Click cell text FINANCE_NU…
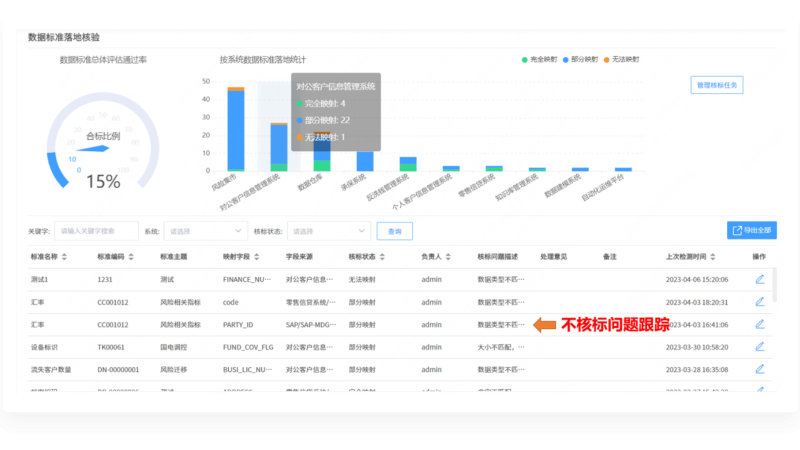The image size is (800, 450). [247, 280]
